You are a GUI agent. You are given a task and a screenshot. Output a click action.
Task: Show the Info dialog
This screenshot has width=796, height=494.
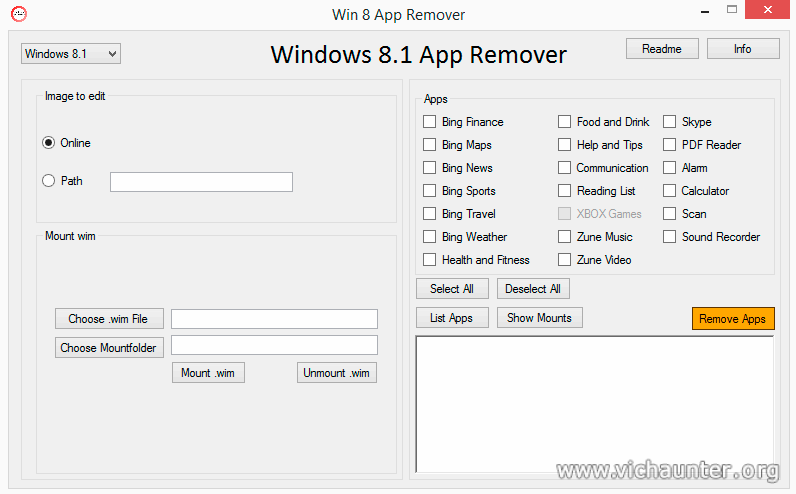[x=743, y=49]
